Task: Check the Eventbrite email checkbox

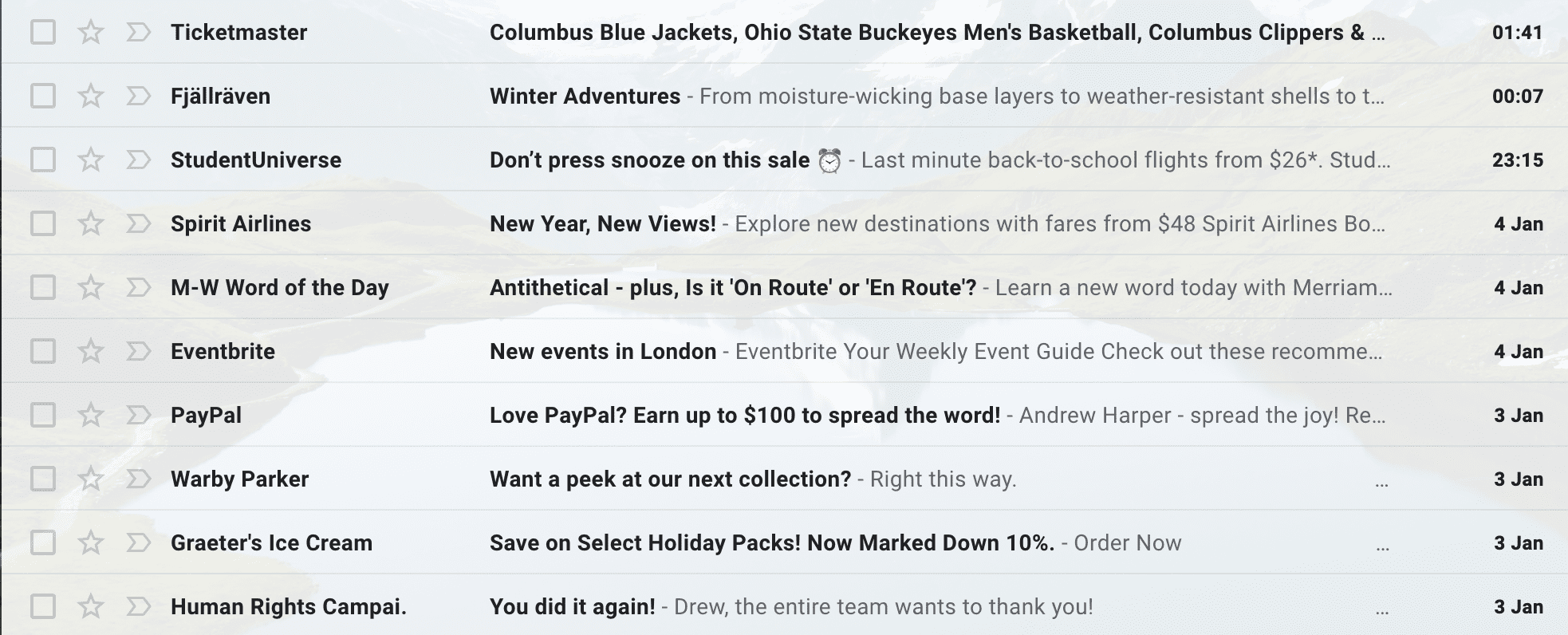Action: (44, 351)
